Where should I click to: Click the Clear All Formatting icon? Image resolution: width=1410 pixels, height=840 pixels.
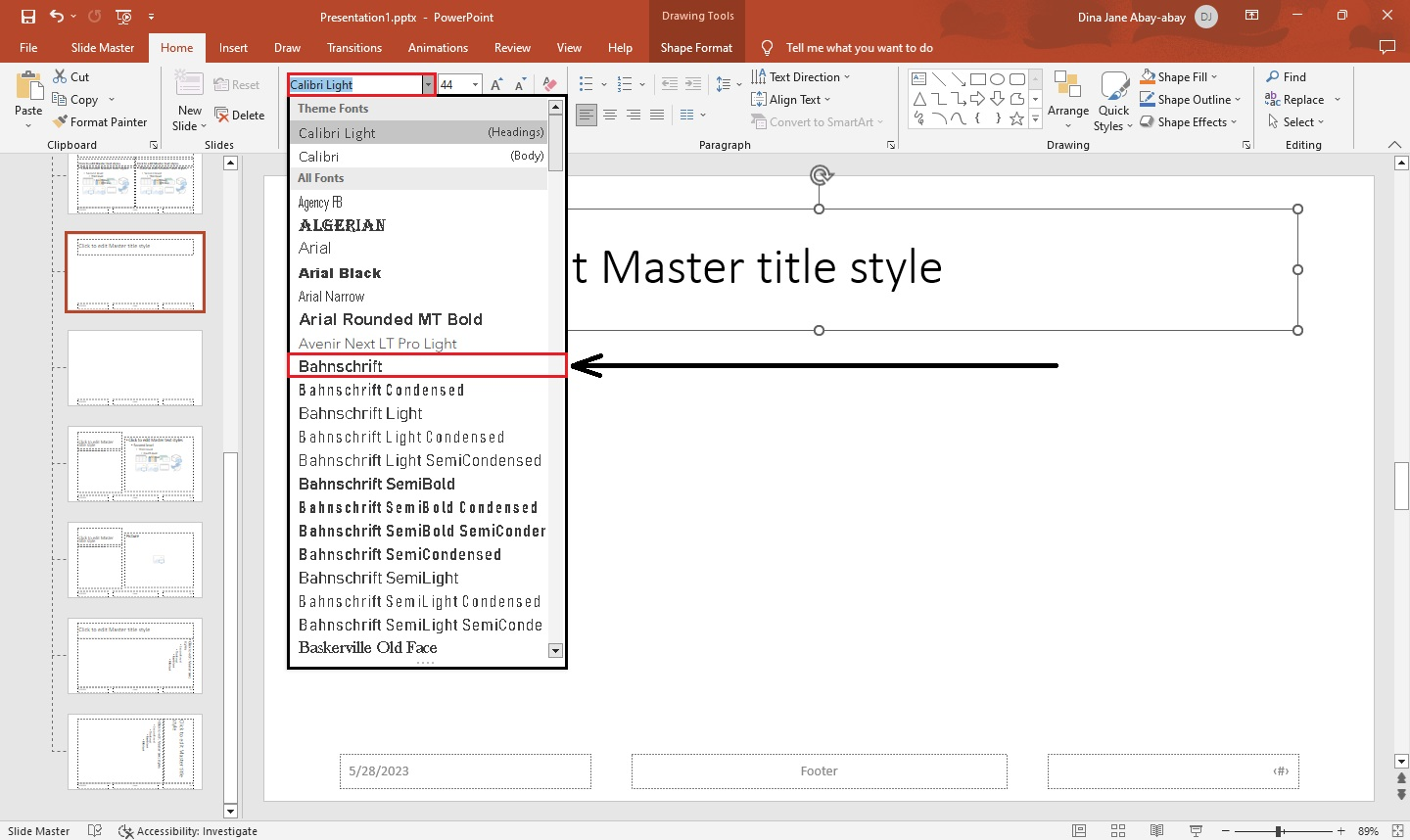(549, 83)
